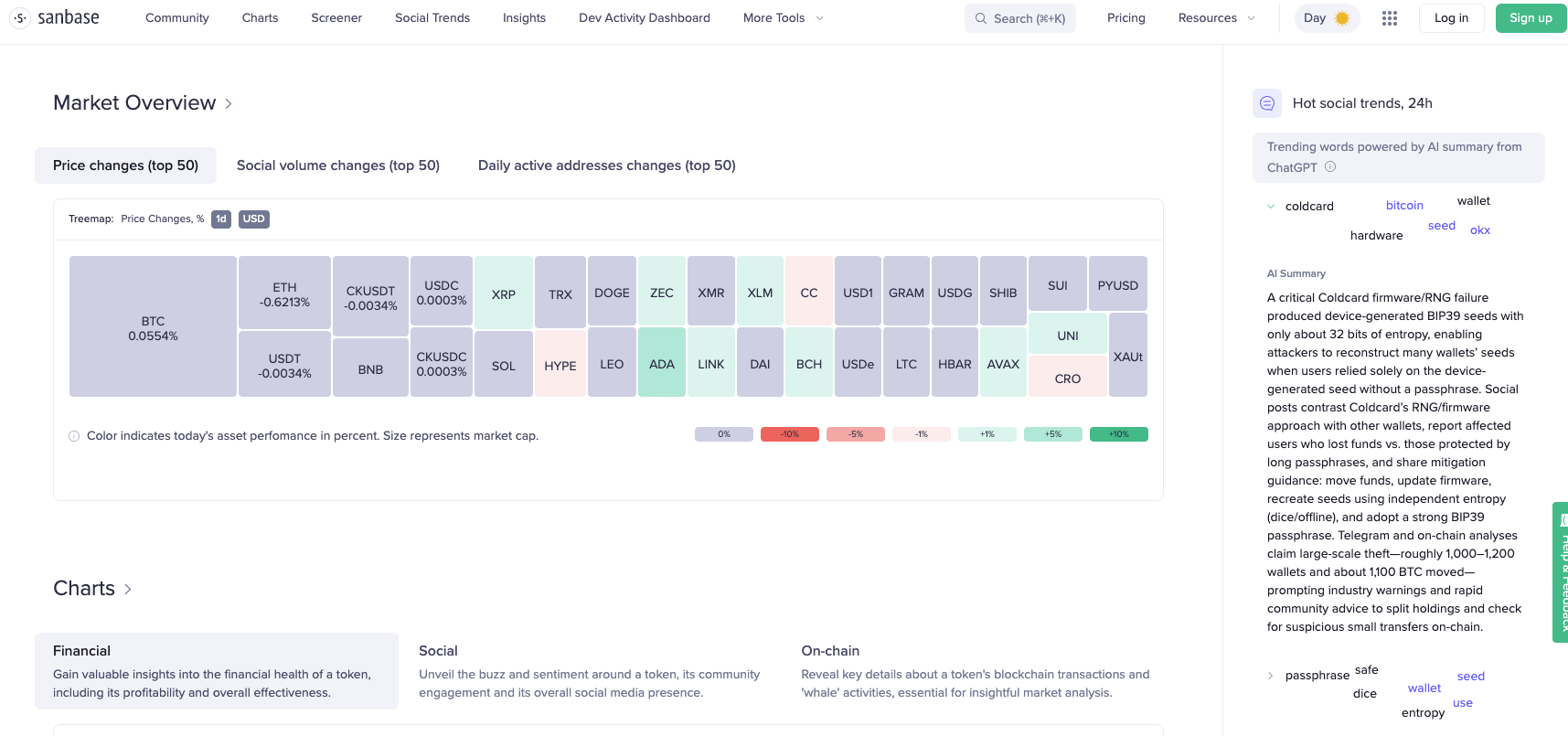
Task: Select the XAUt treemap tile
Action: tap(1128, 355)
